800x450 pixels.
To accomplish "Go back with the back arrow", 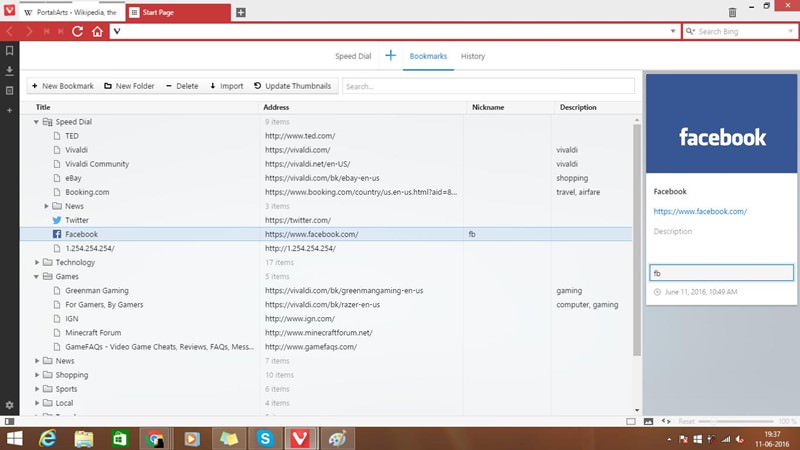I will click(10, 32).
